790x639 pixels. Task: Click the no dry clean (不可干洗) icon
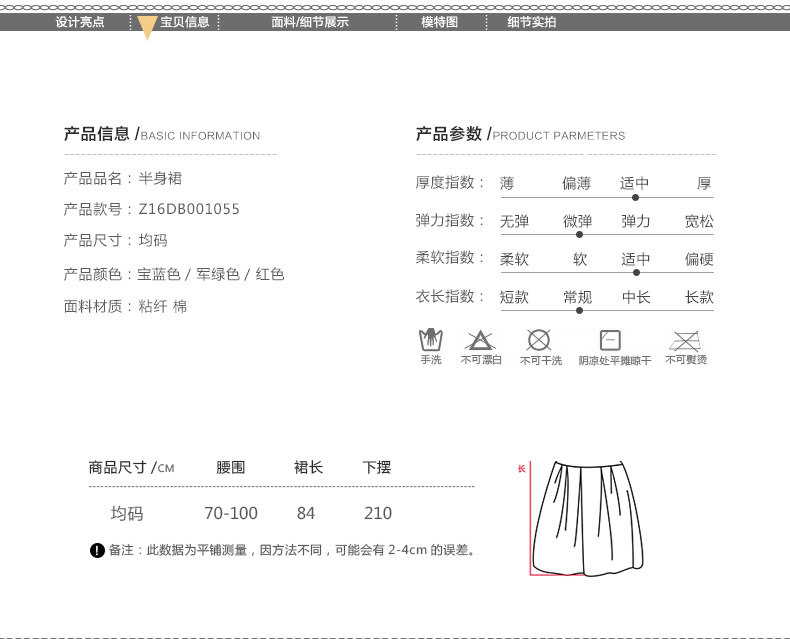(539, 339)
